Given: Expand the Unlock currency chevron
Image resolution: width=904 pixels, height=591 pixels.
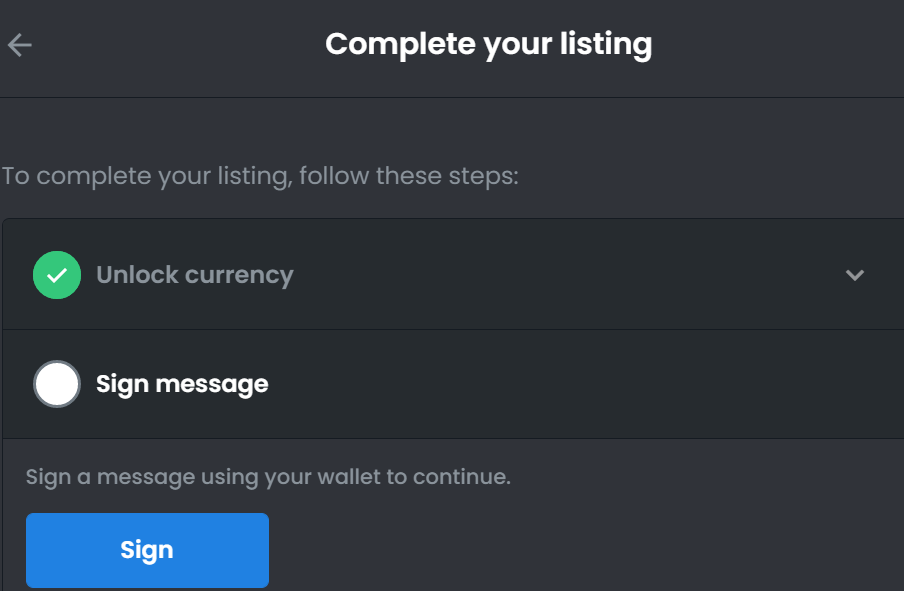Looking at the screenshot, I should click(x=854, y=275).
